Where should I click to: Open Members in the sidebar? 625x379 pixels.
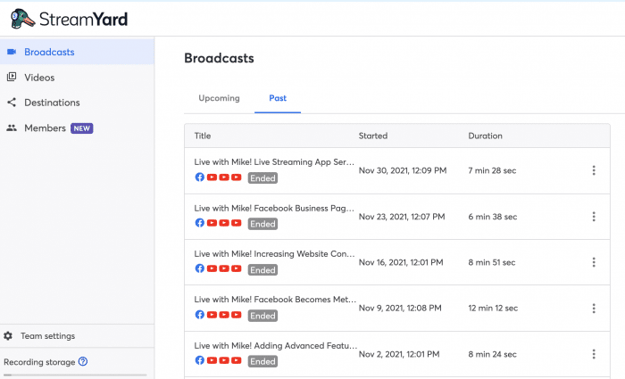[77, 128]
